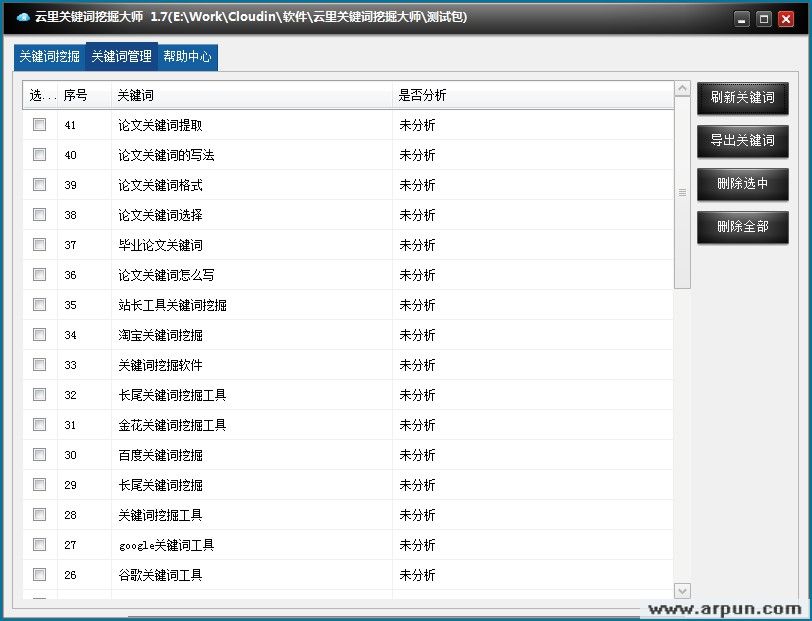The image size is (812, 621).
Task: Select the 关键词管理 tab
Action: (x=121, y=57)
